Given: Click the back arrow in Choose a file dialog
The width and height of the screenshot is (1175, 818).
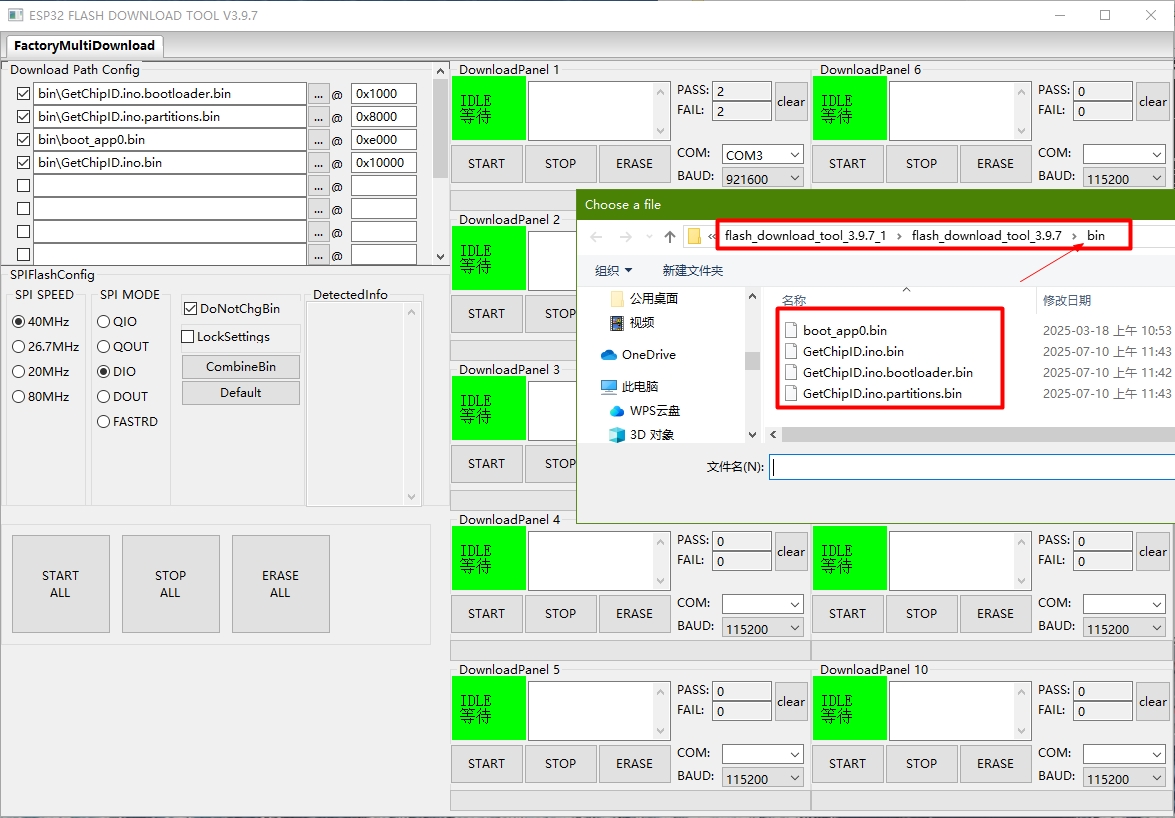Looking at the screenshot, I should click(596, 237).
